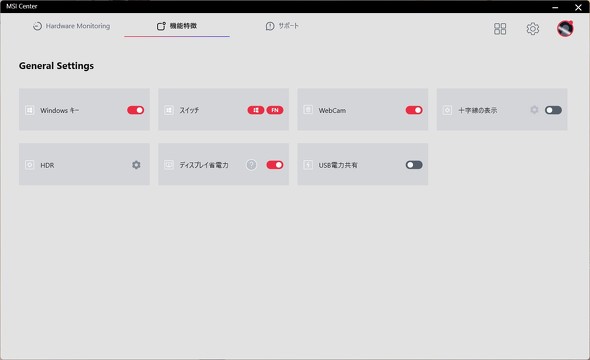
Task: Open MSI Center settings gear
Action: [x=532, y=29]
